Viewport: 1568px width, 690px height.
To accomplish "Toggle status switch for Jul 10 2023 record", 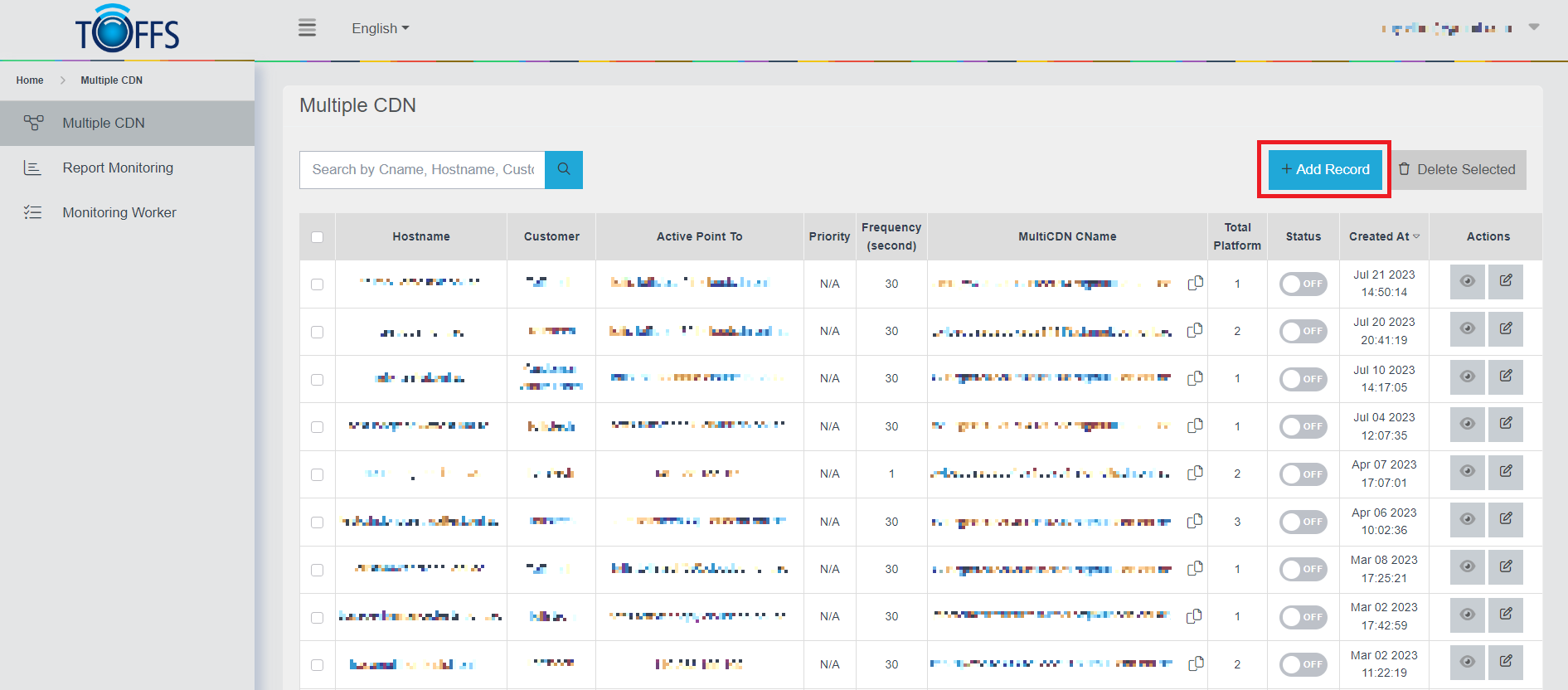I will pyautogui.click(x=1303, y=379).
